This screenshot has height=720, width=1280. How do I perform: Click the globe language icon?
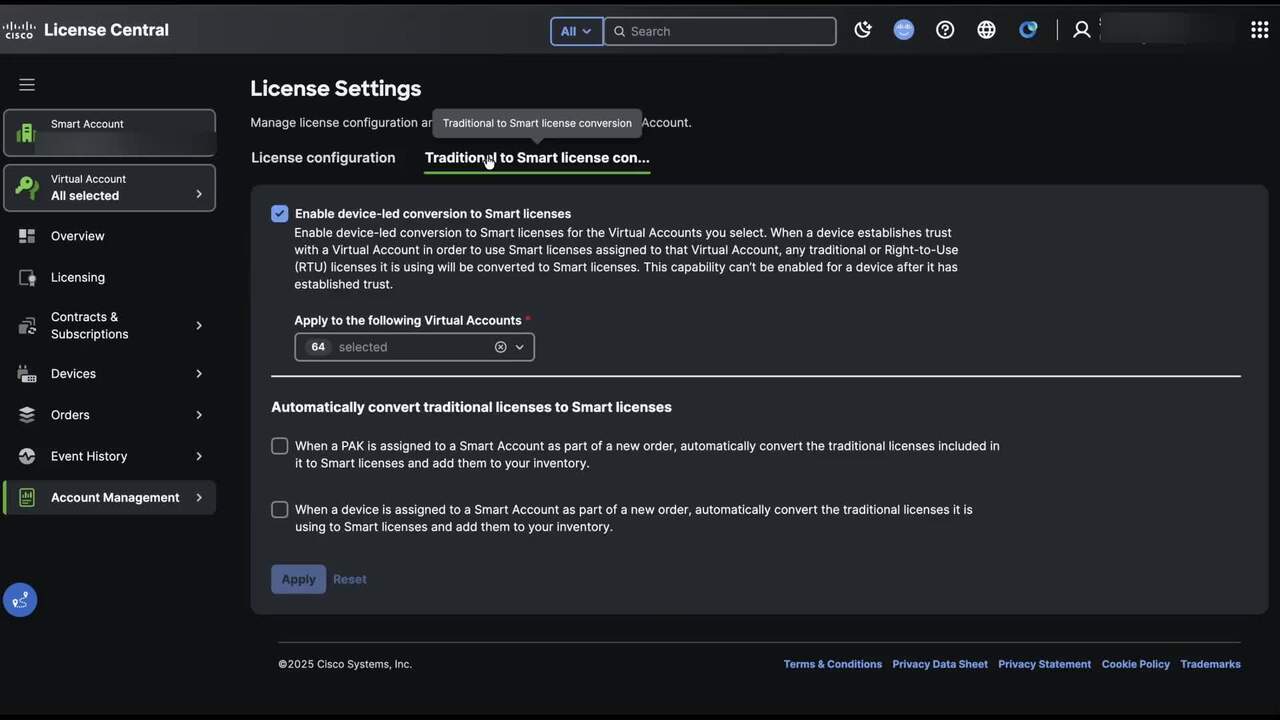pos(986,30)
